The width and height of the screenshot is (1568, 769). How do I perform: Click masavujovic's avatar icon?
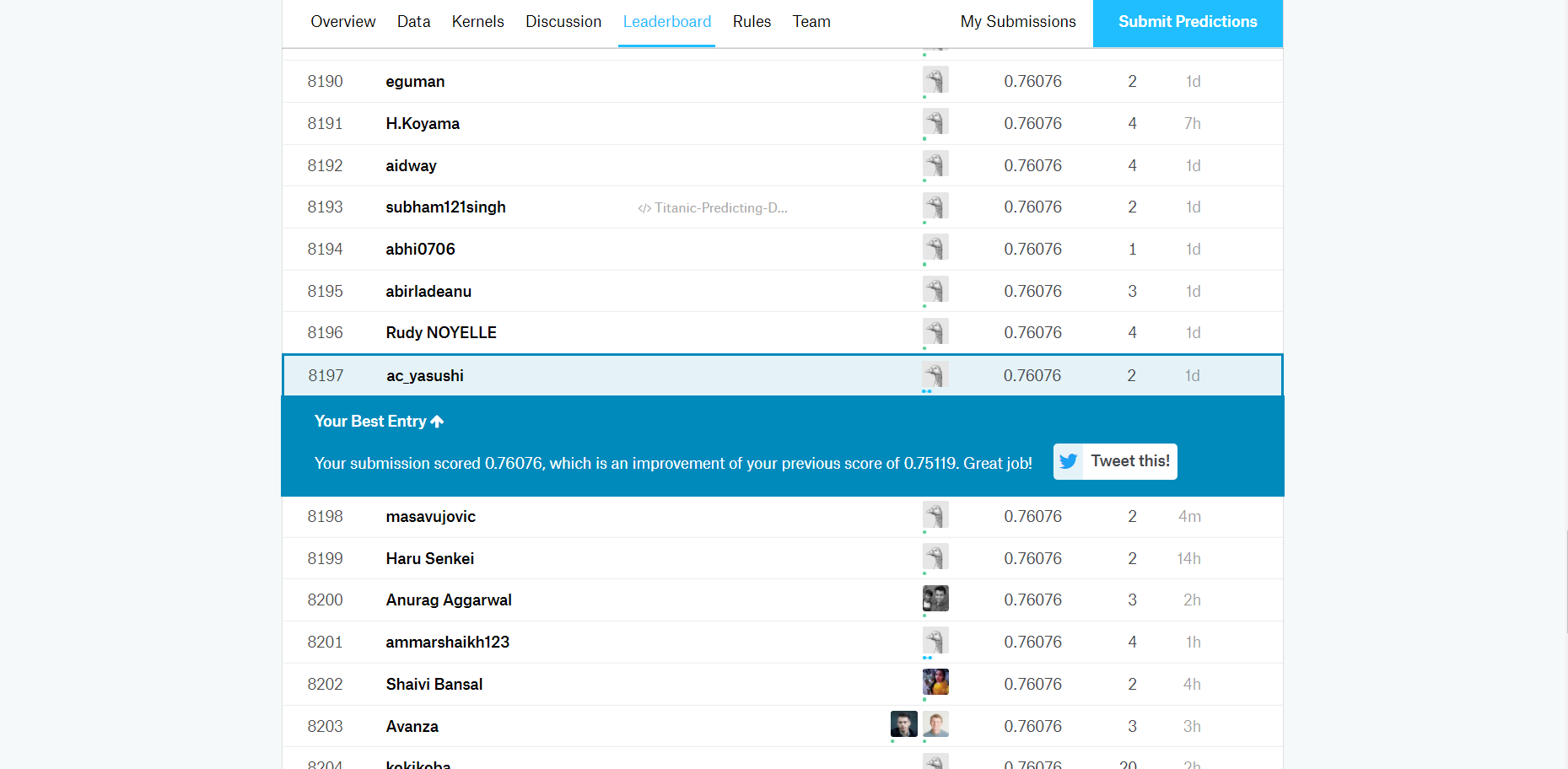(x=935, y=515)
